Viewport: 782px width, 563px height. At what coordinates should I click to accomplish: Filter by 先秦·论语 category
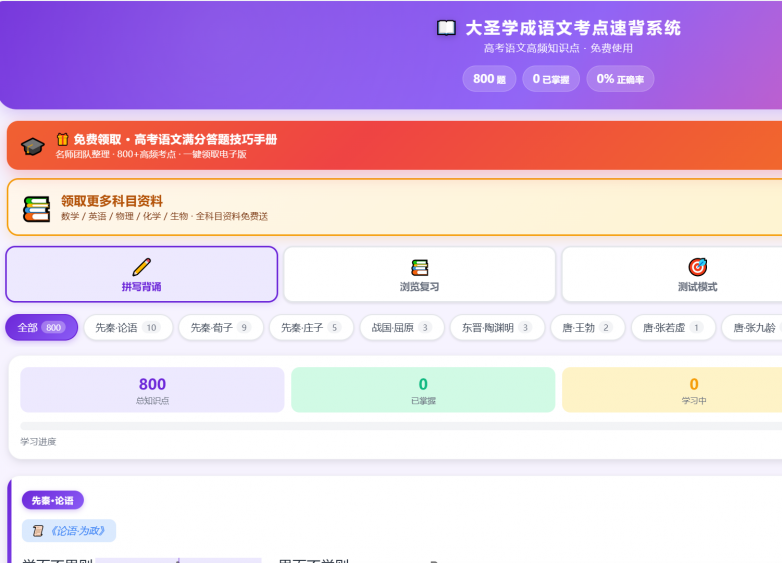click(x=128, y=328)
